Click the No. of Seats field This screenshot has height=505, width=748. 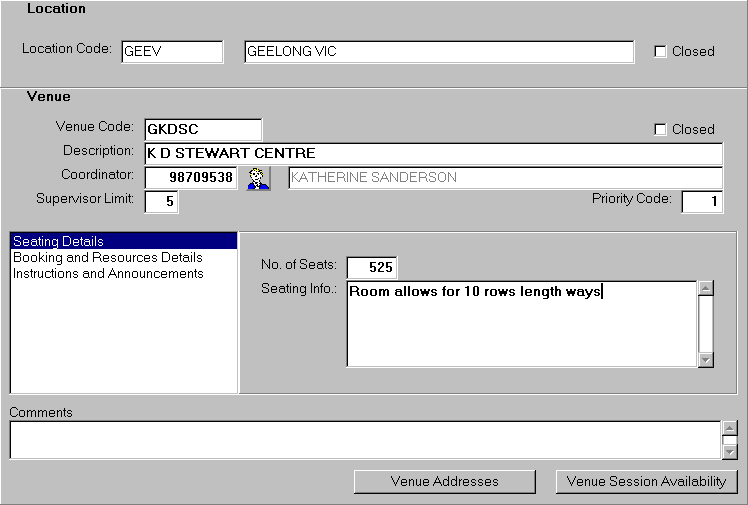[x=371, y=267]
